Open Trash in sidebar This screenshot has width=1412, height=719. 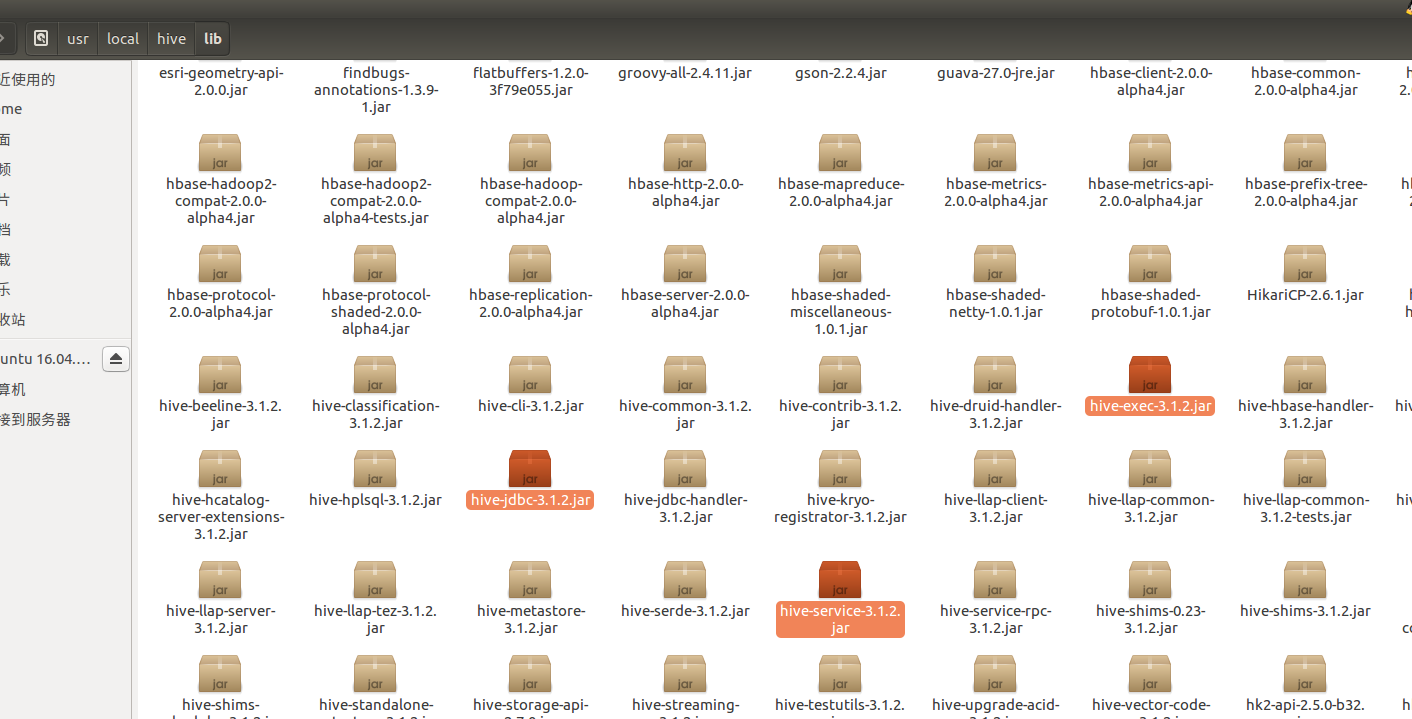point(13,320)
